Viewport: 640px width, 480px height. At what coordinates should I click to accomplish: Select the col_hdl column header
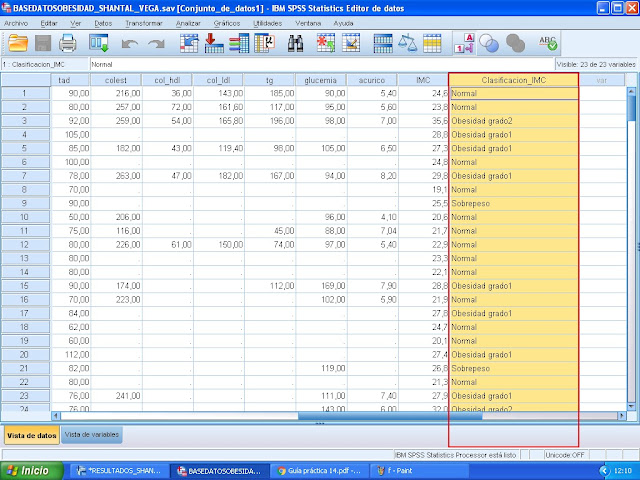(x=167, y=80)
